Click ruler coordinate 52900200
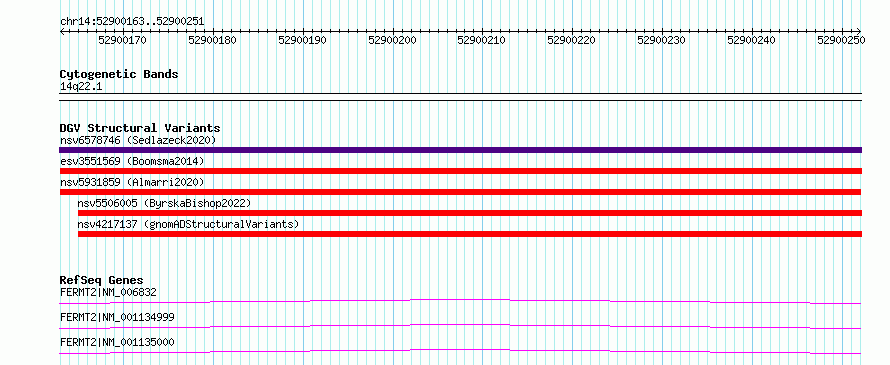This screenshot has height=365, width=890. [392, 40]
